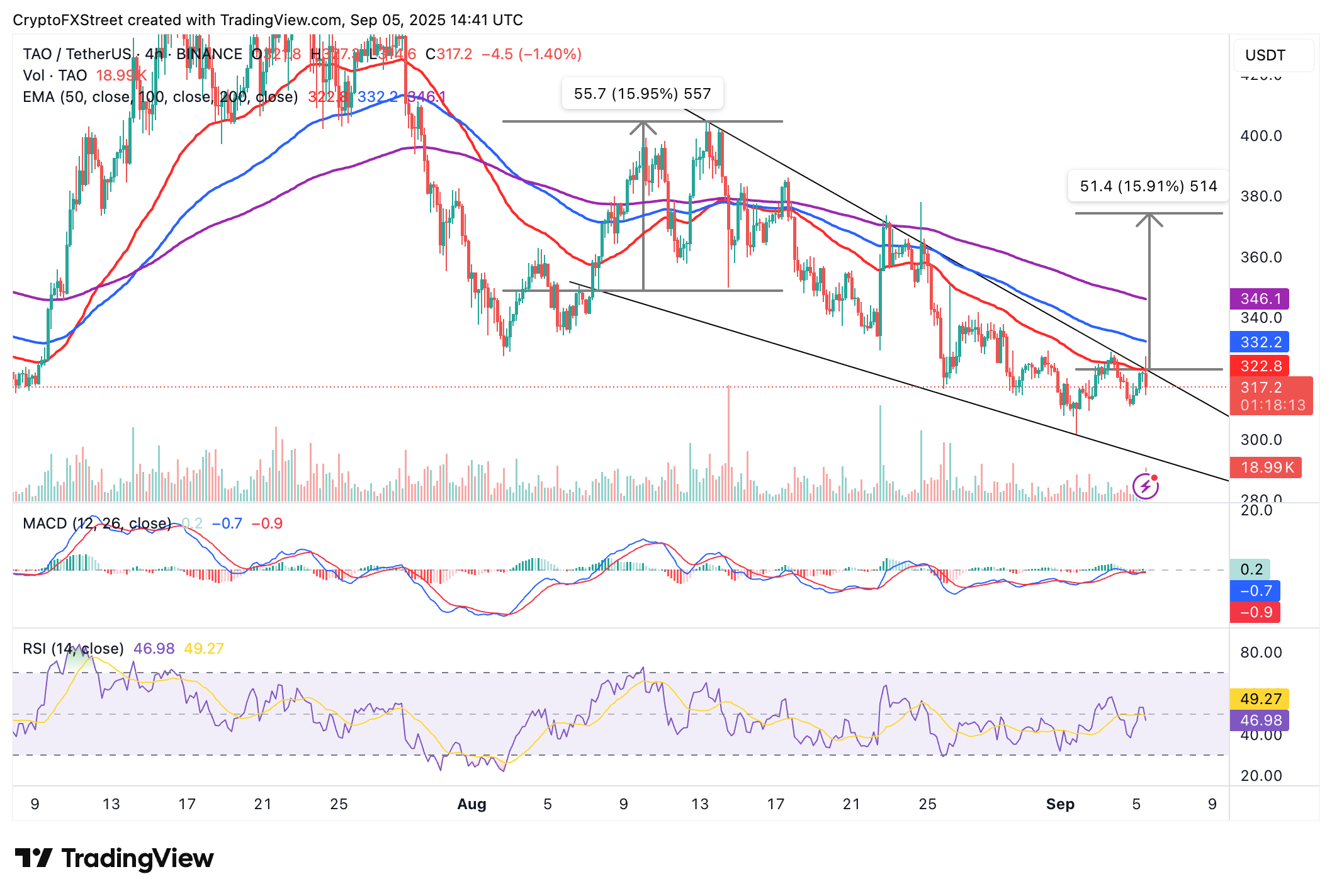Click the 55.7 (15.95%) 557 measurement label
The height and width of the screenshot is (896, 1332).
642,94
